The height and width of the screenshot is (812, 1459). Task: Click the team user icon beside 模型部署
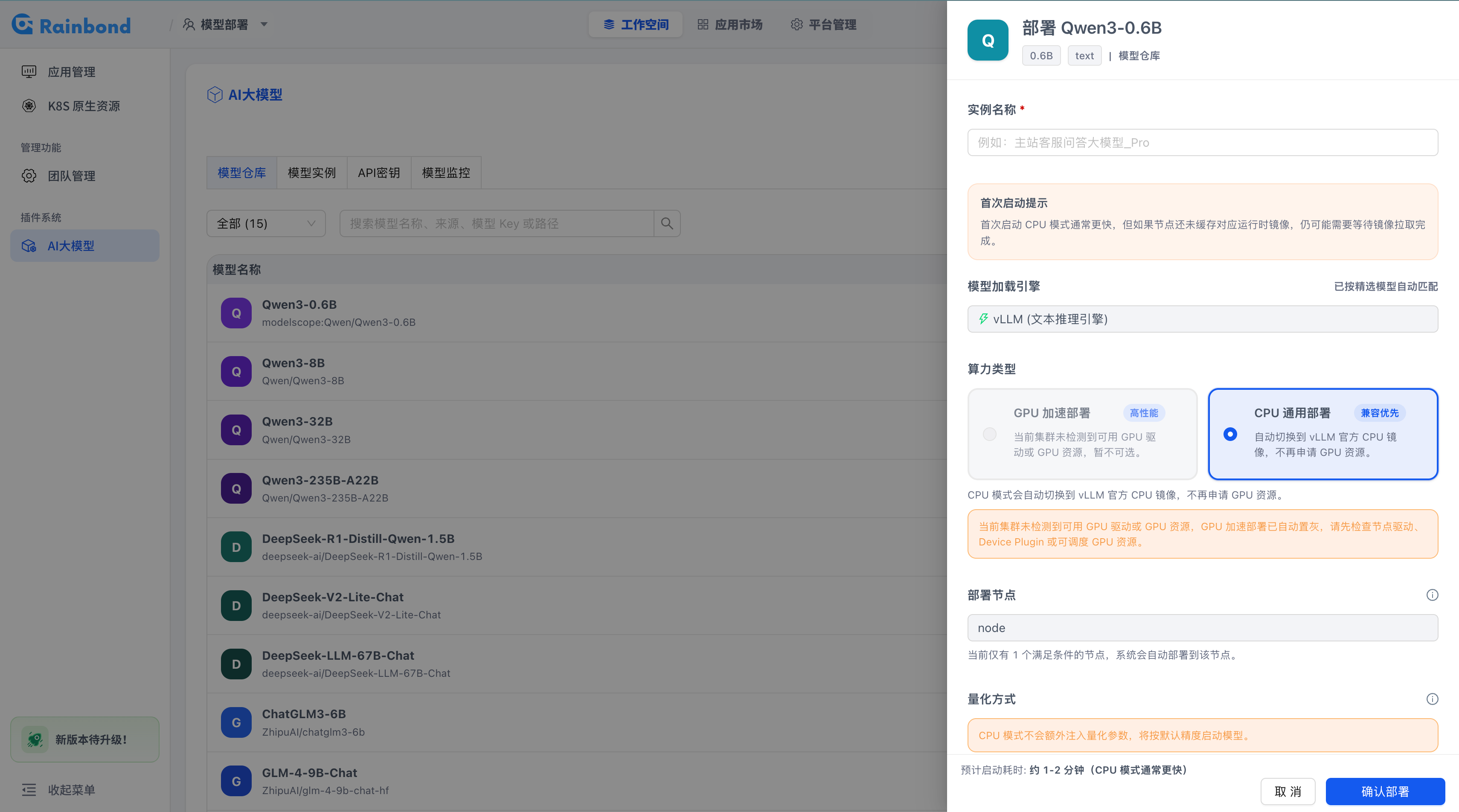(189, 24)
